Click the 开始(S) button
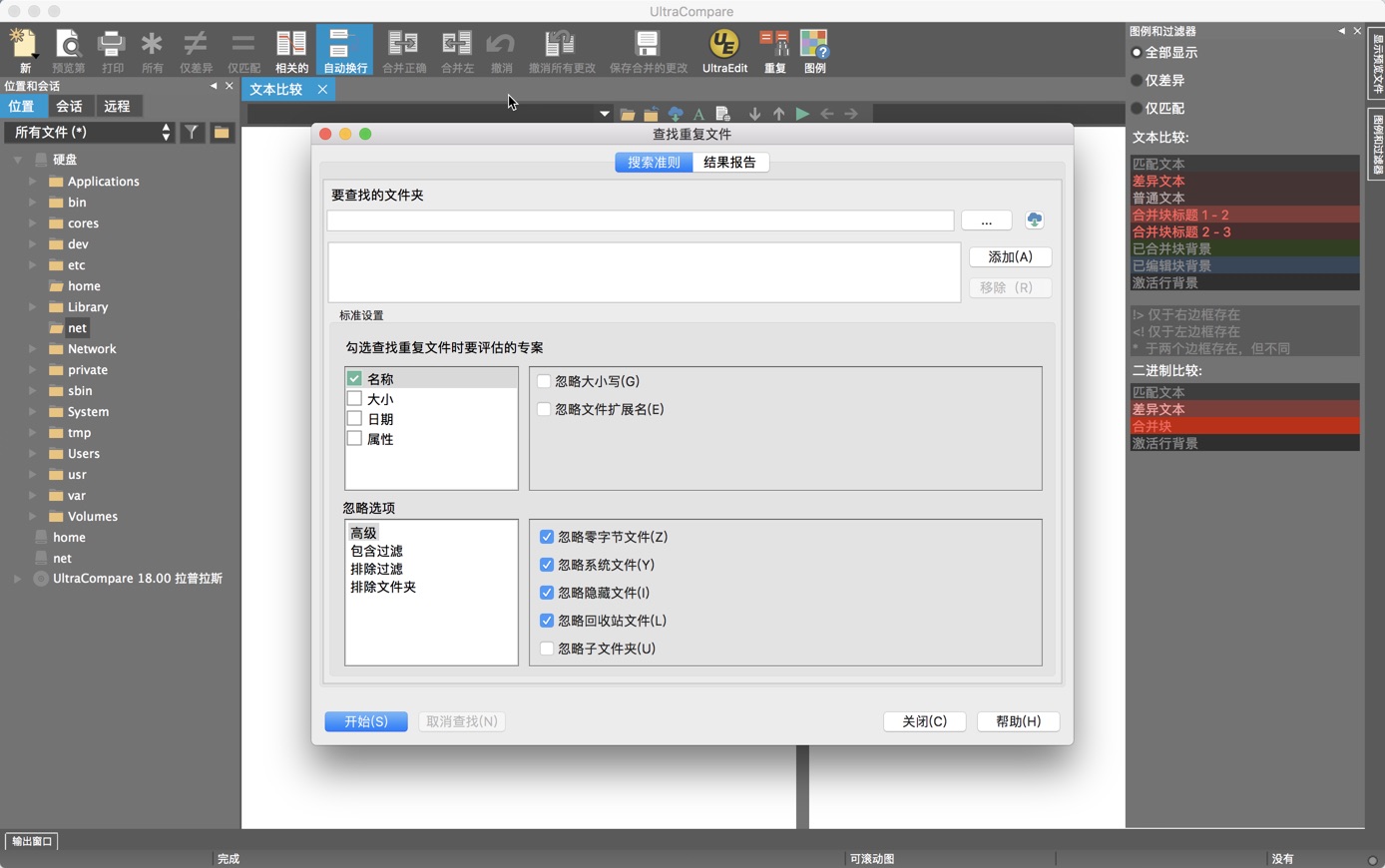The image size is (1385, 868). pos(366,721)
